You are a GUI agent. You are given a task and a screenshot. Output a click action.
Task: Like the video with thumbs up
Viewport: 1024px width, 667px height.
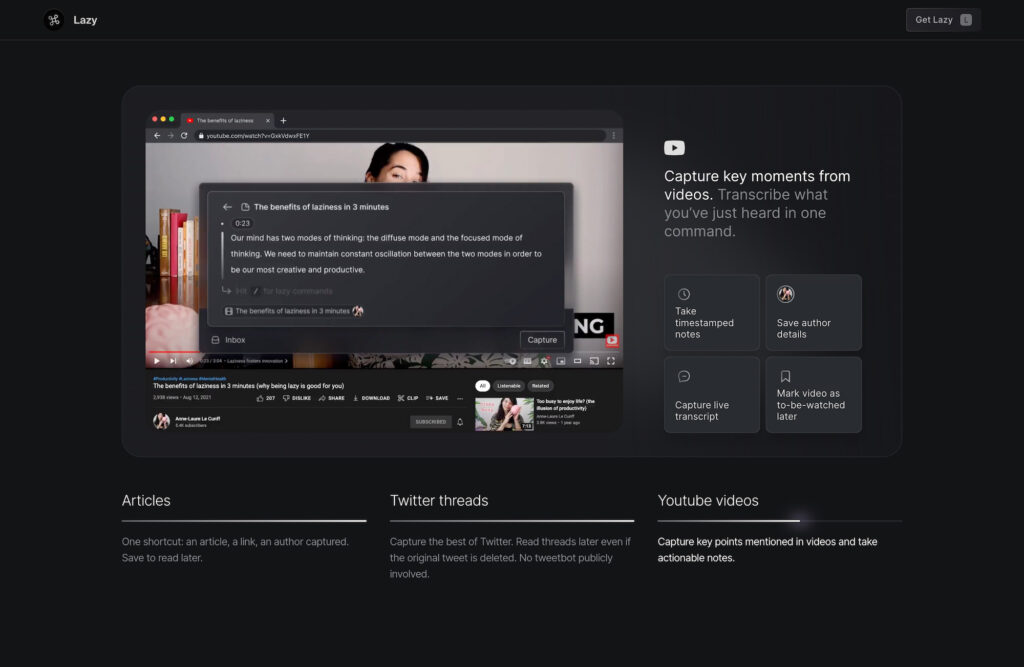tap(265, 398)
